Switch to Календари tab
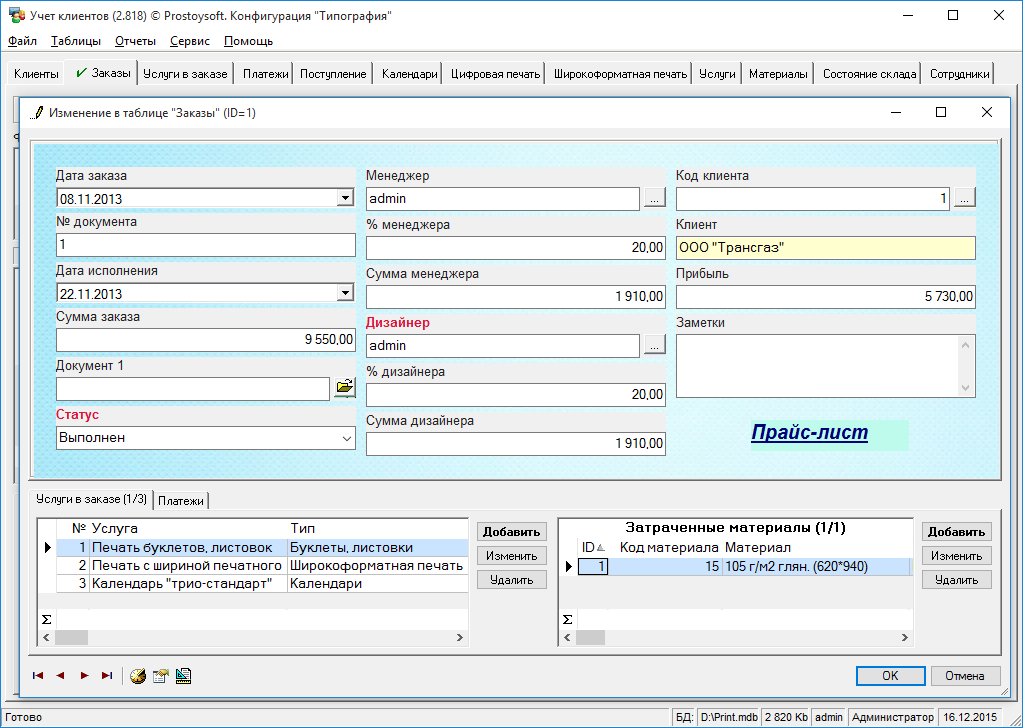Image resolution: width=1023 pixels, height=728 pixels. (410, 74)
